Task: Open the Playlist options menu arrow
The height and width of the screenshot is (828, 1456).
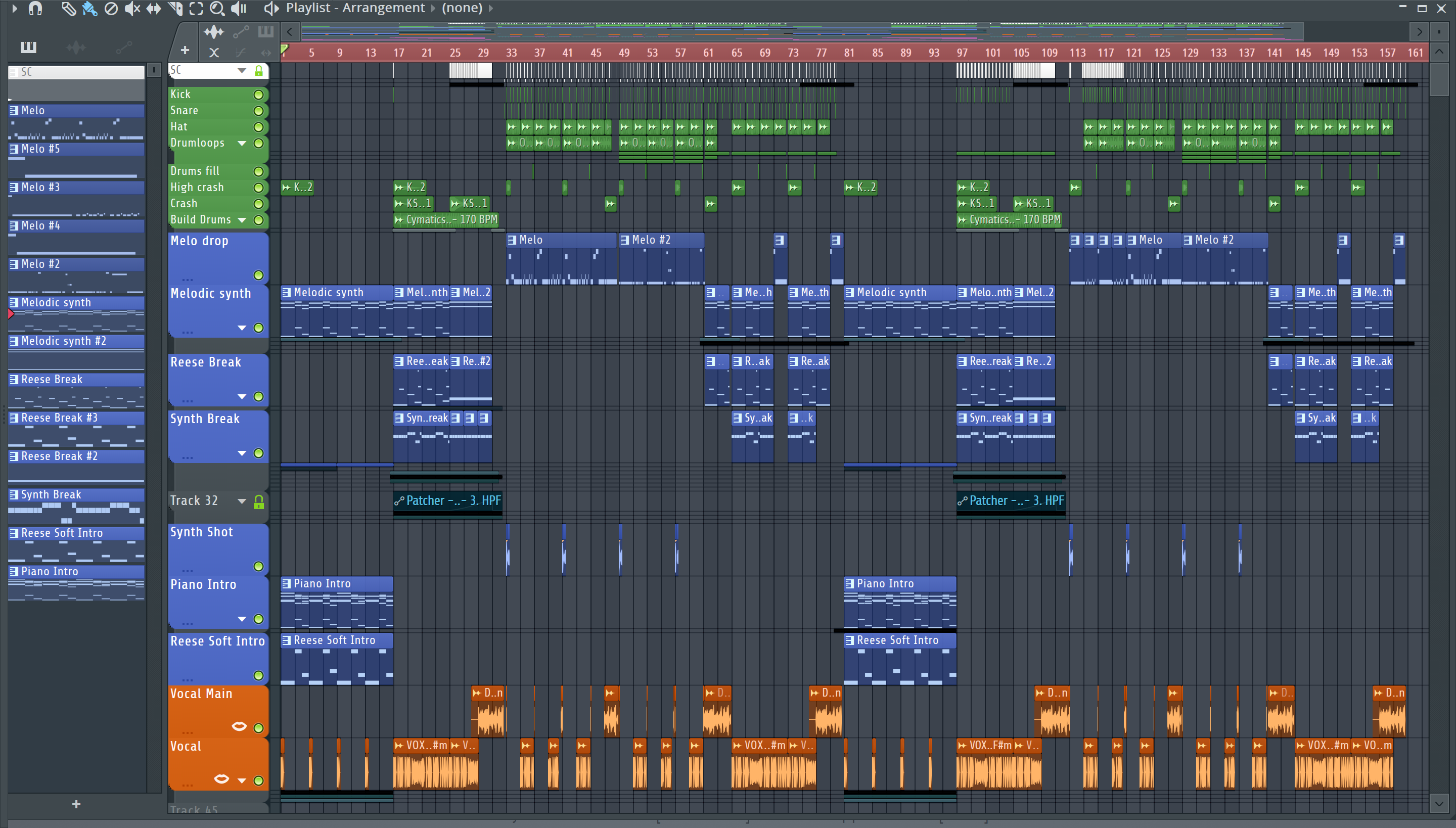Action: pos(15,8)
